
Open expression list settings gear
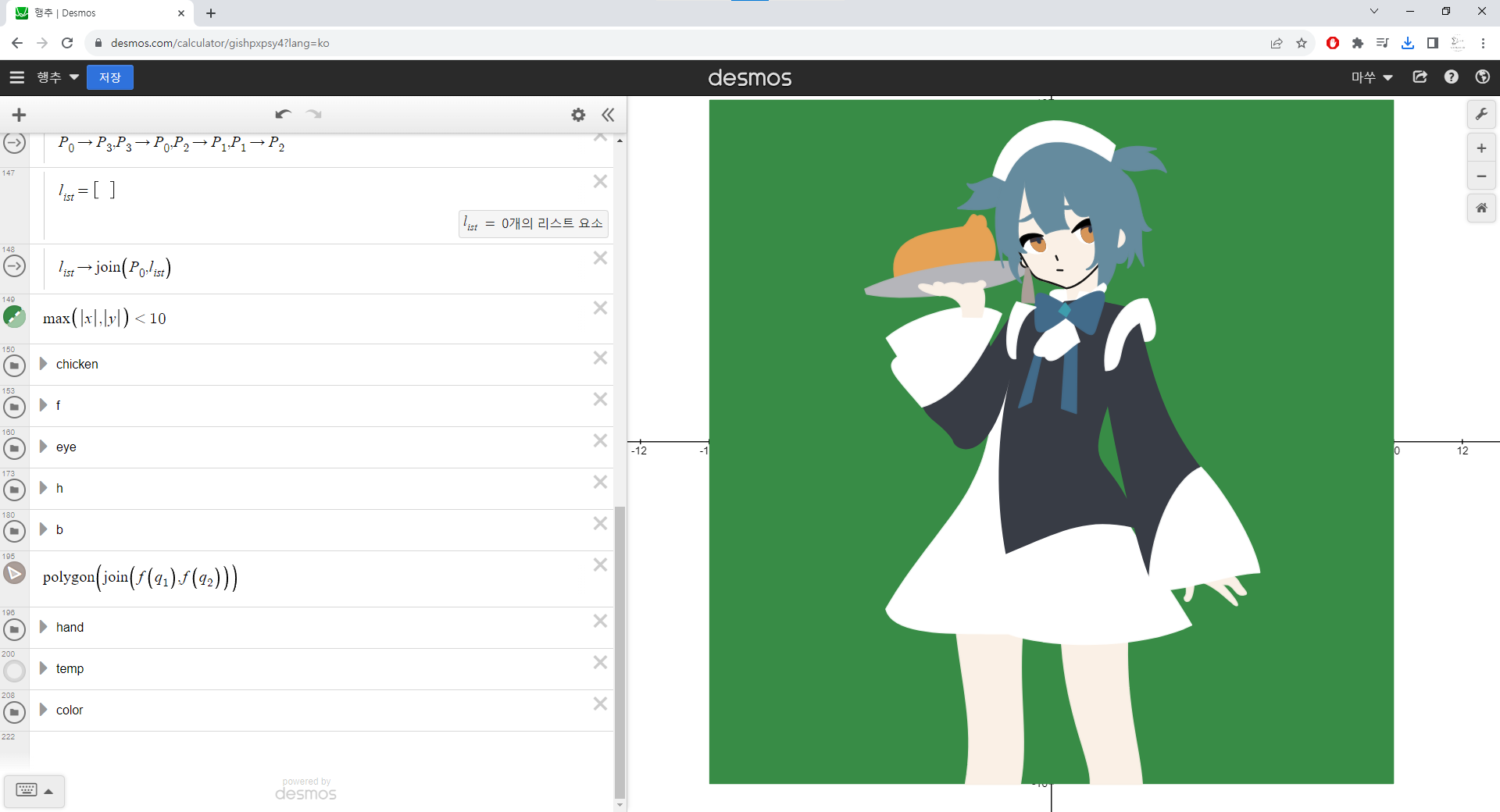coord(578,115)
